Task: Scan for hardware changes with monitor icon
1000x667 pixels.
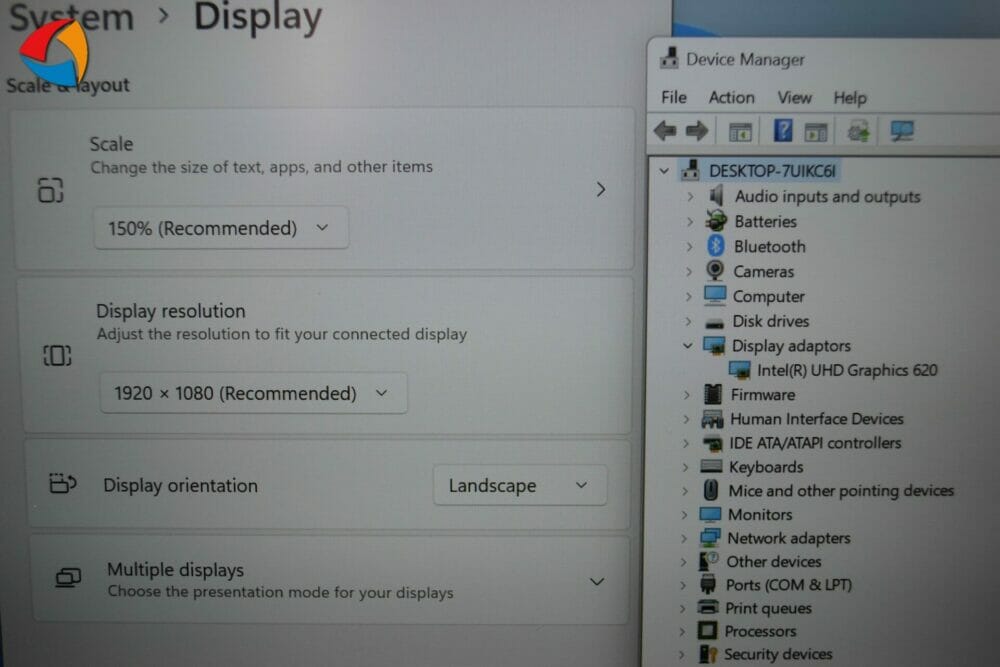Action: pos(902,131)
